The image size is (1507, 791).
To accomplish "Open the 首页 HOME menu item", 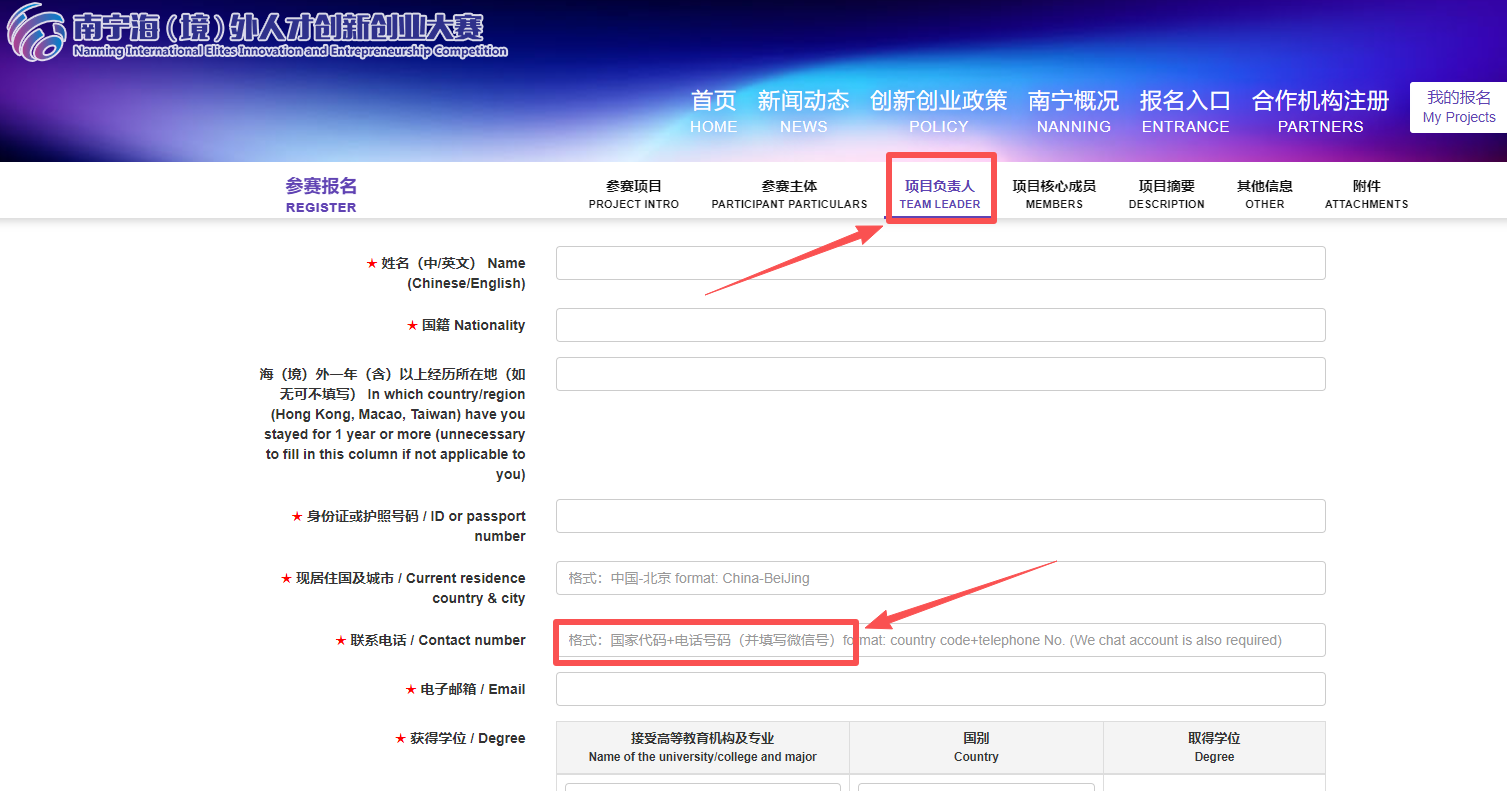I will pos(713,112).
